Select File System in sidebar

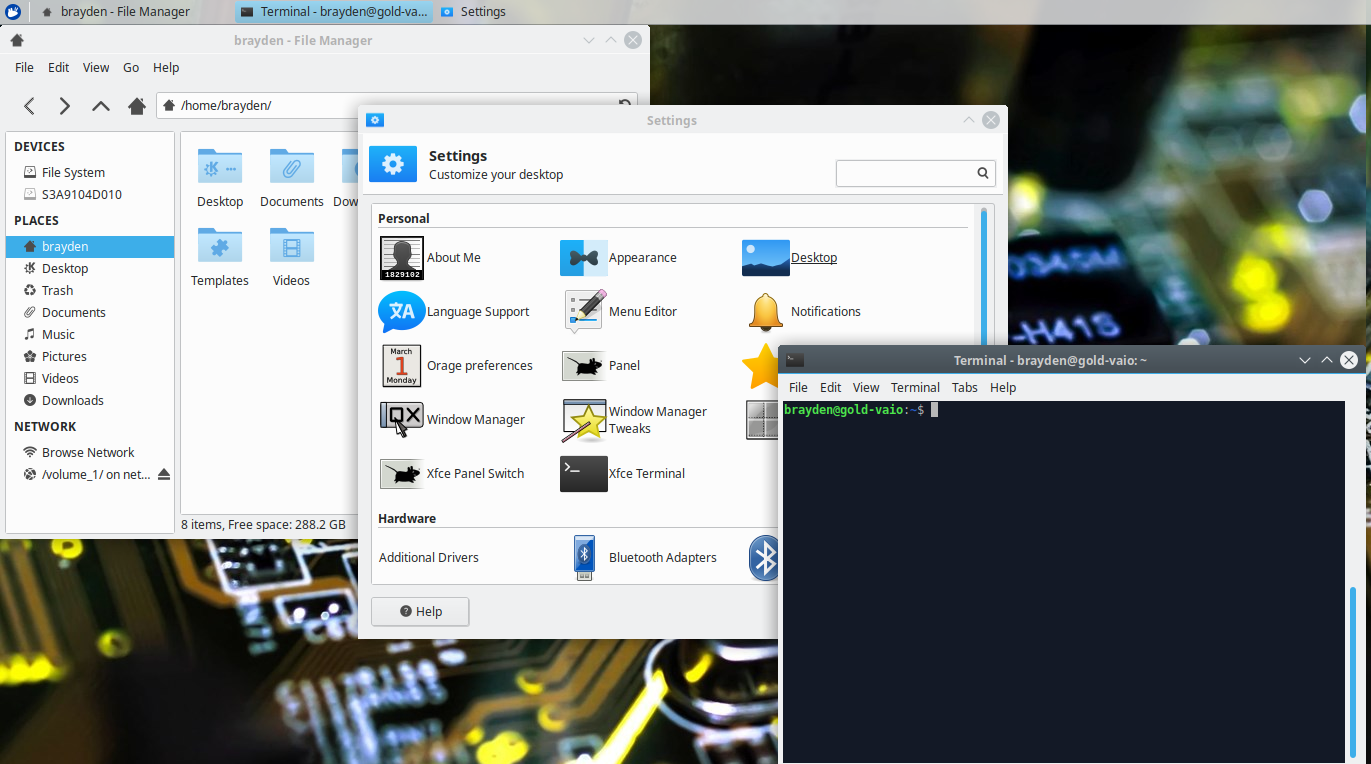pos(90,172)
